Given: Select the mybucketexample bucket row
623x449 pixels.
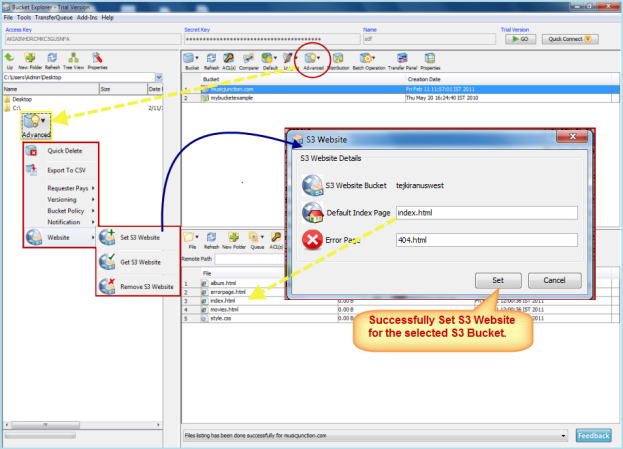Looking at the screenshot, I should click(400, 98).
